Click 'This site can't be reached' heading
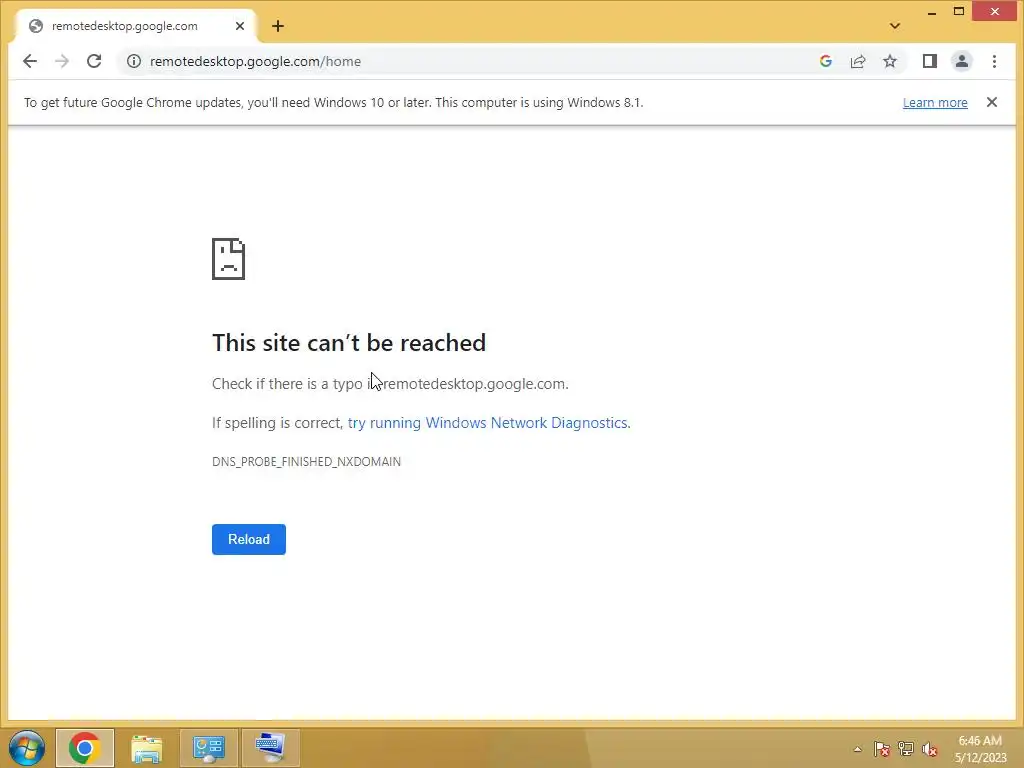The height and width of the screenshot is (768, 1024). click(x=349, y=343)
